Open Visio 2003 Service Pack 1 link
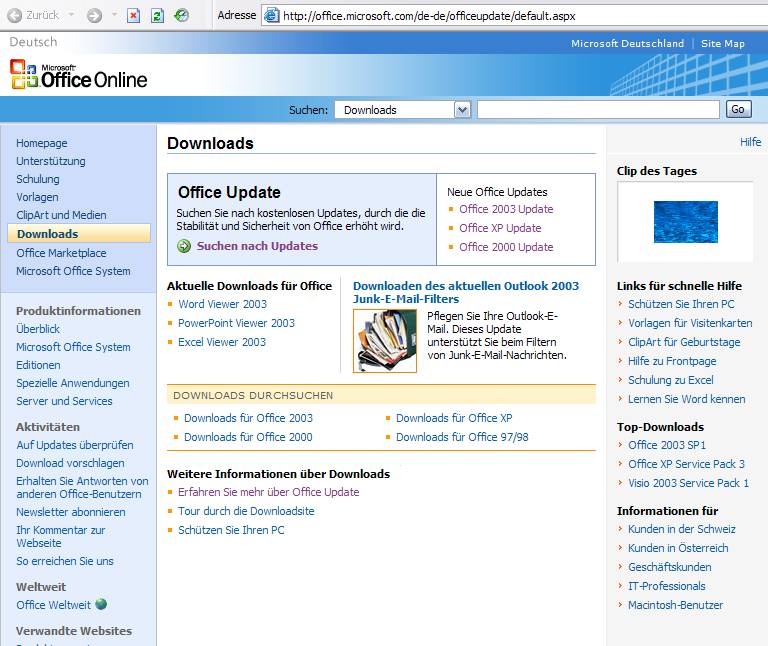This screenshot has width=768, height=646. coord(689,483)
